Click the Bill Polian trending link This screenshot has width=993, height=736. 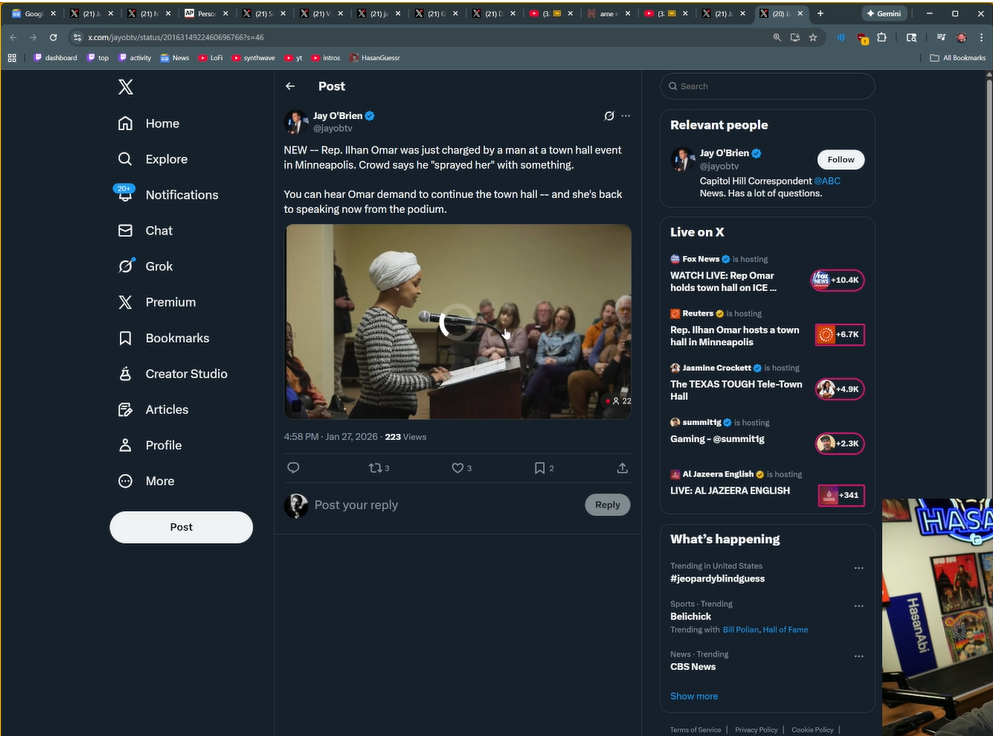point(740,630)
